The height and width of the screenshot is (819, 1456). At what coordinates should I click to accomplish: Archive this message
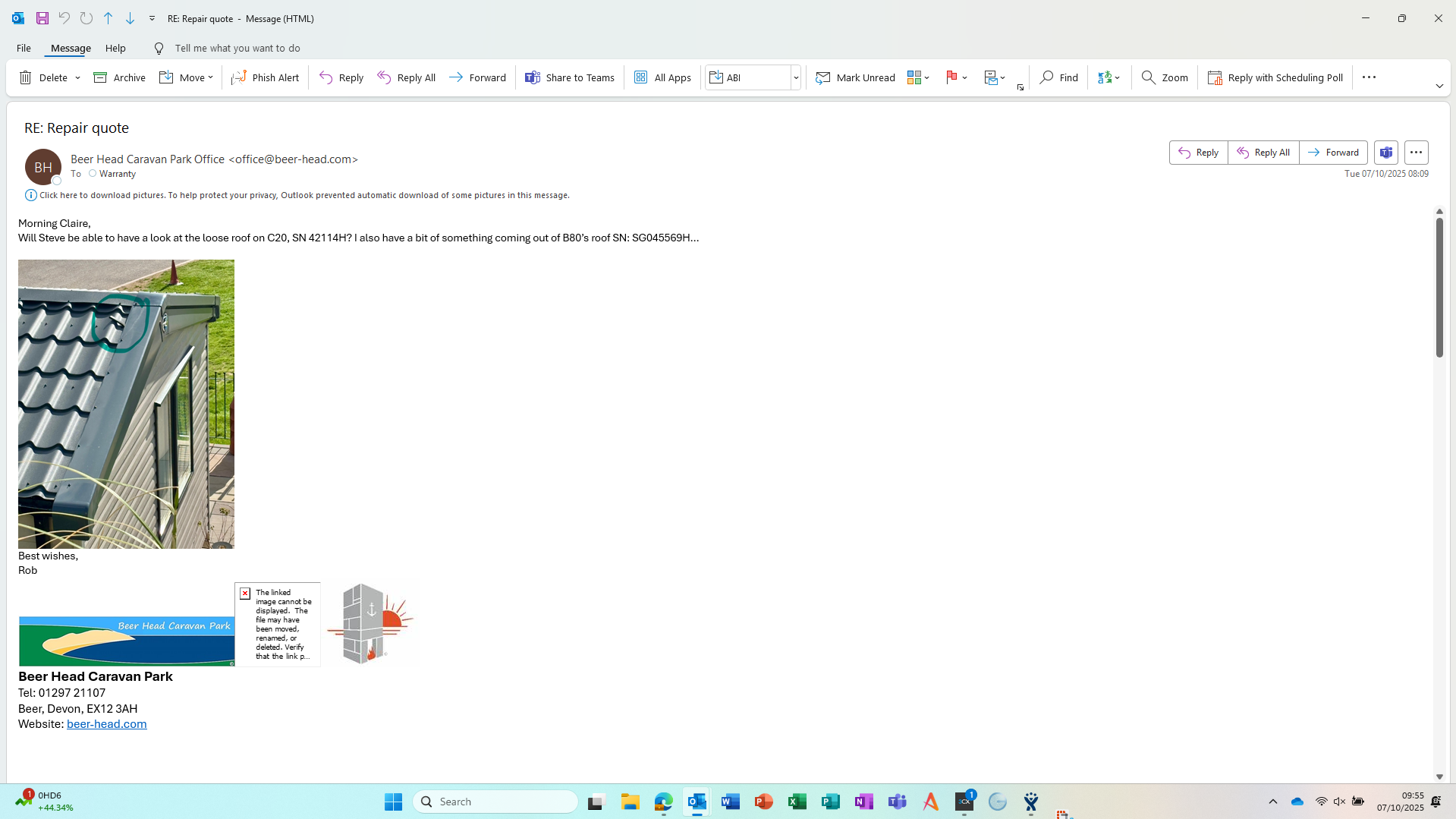[119, 77]
